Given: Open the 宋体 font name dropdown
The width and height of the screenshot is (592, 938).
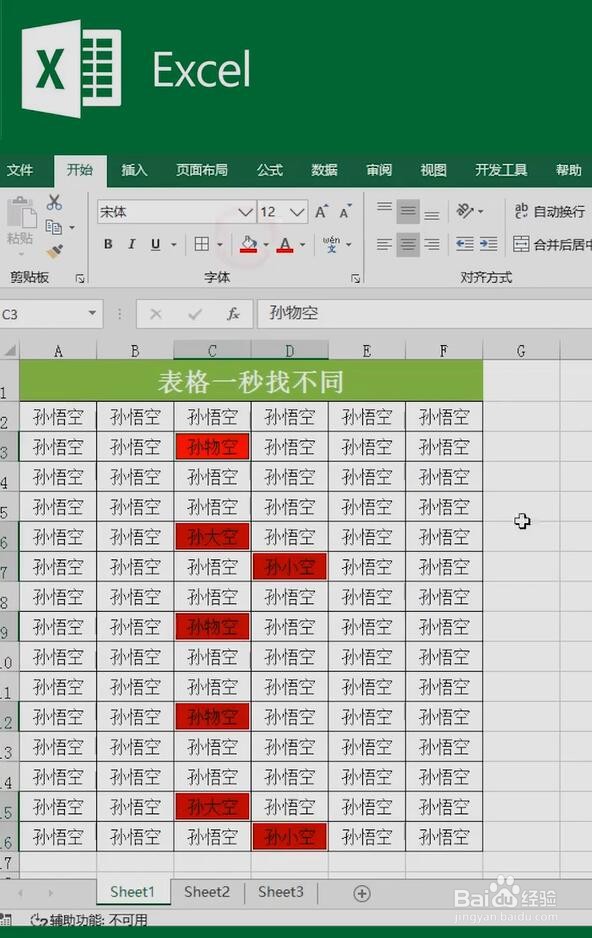Looking at the screenshot, I should (x=245, y=212).
